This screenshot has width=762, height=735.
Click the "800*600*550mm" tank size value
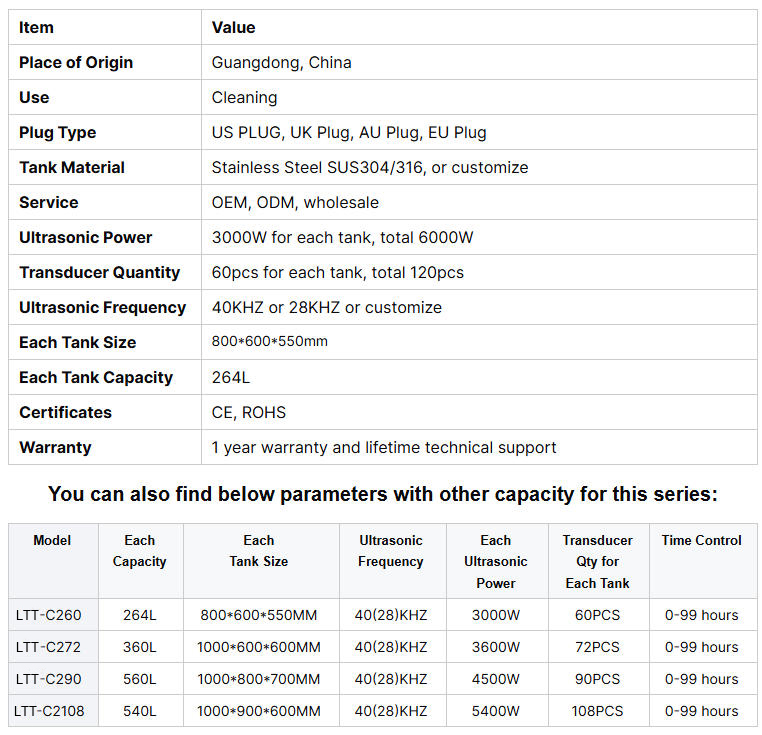tap(270, 342)
